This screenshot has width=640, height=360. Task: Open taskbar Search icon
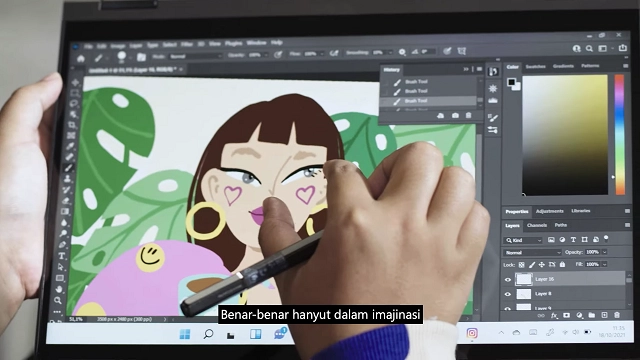pos(208,334)
